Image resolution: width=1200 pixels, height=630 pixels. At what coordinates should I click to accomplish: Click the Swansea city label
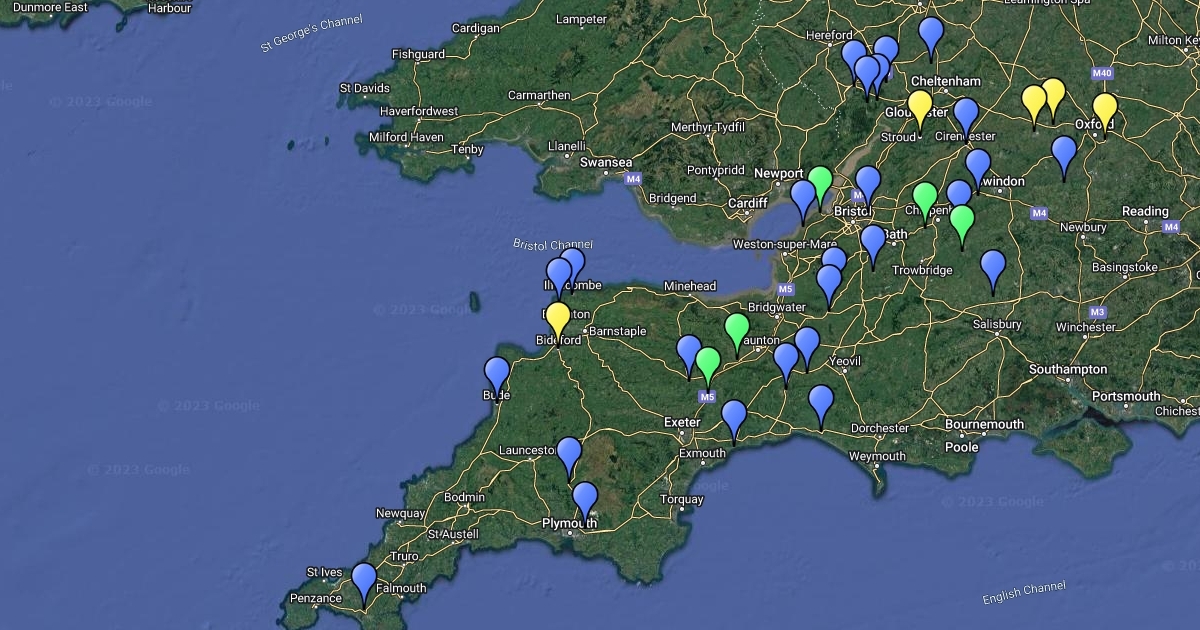point(606,162)
